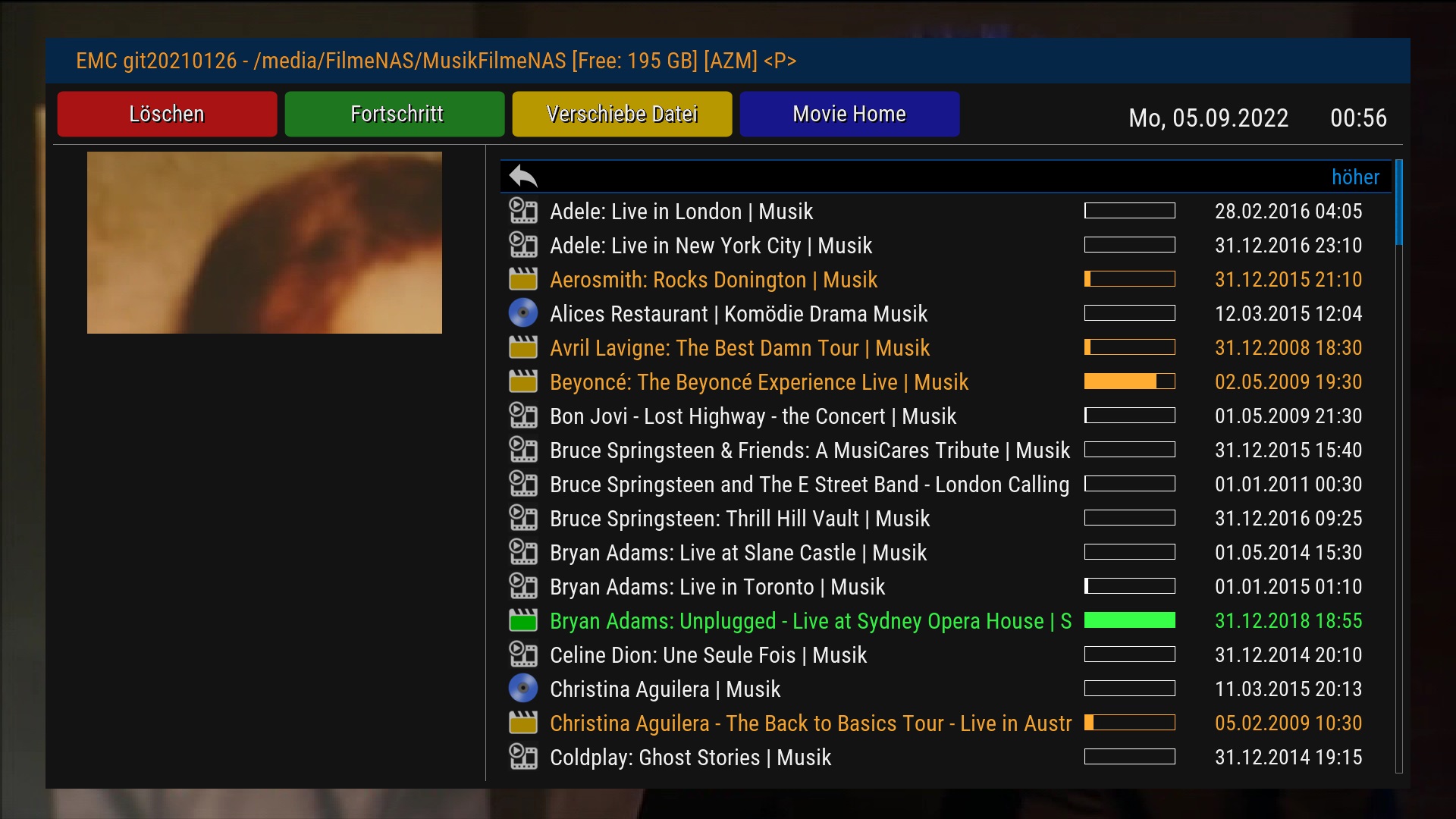Click the Beyoncé orange progress bar
1456x819 pixels.
1129,381
